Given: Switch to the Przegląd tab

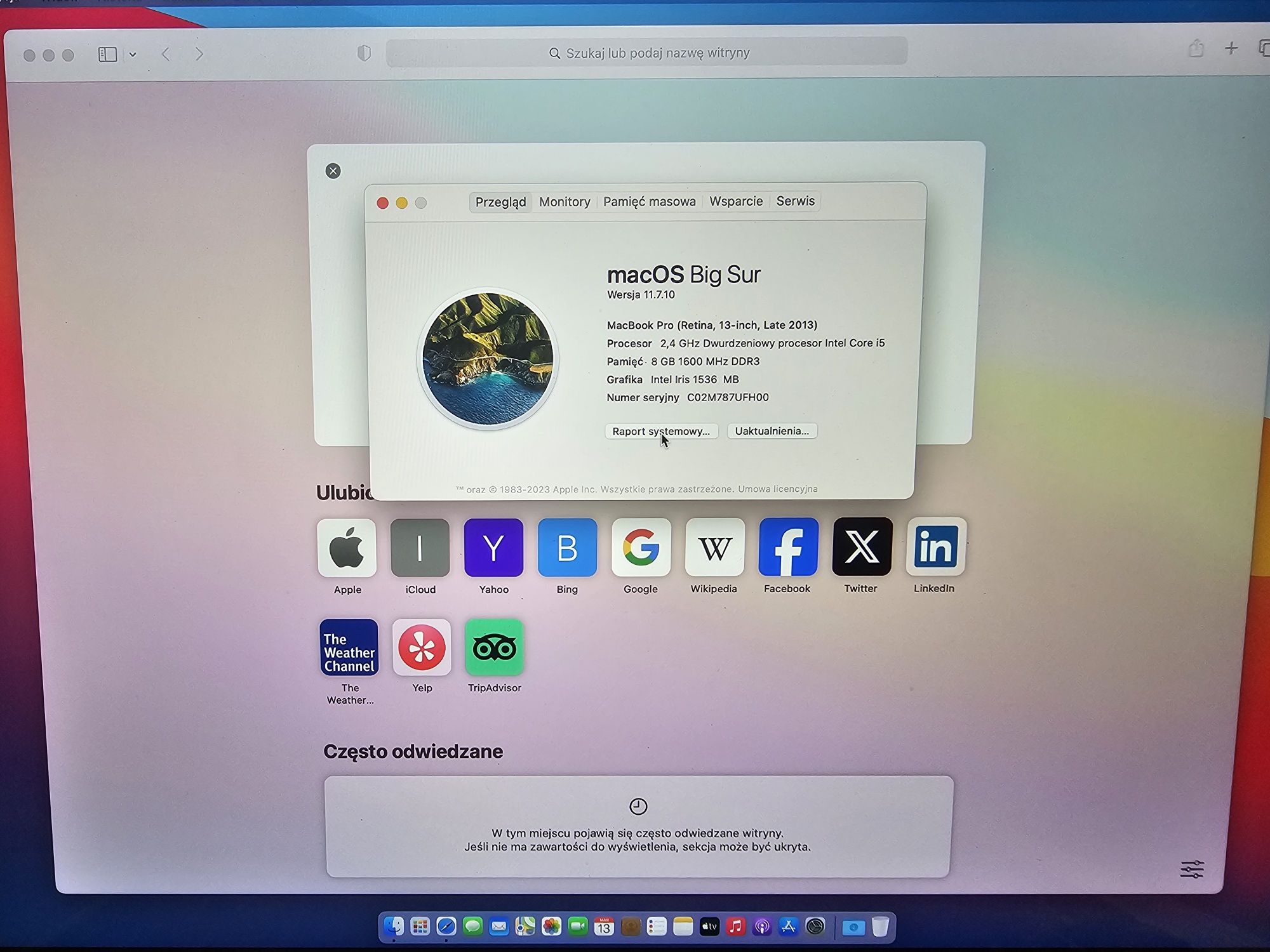Looking at the screenshot, I should 500,202.
